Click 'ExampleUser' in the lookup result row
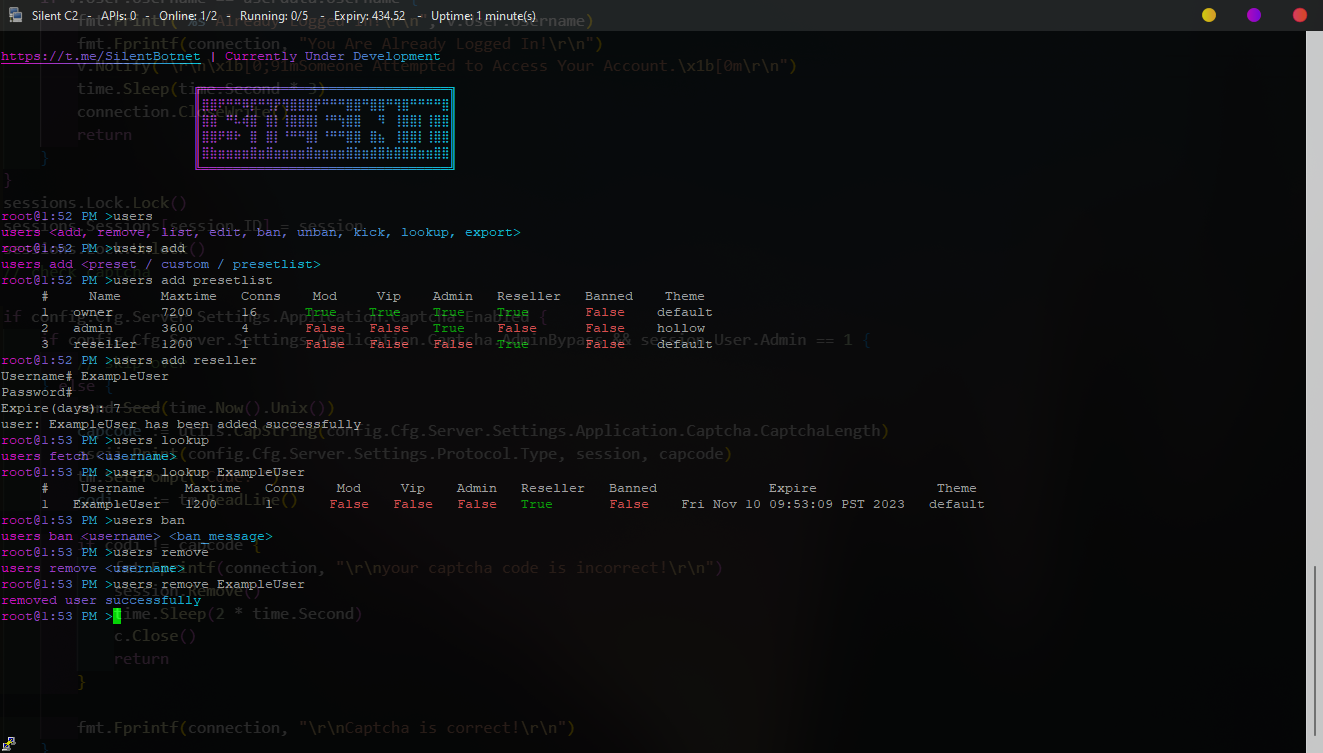1323x753 pixels. tap(117, 504)
